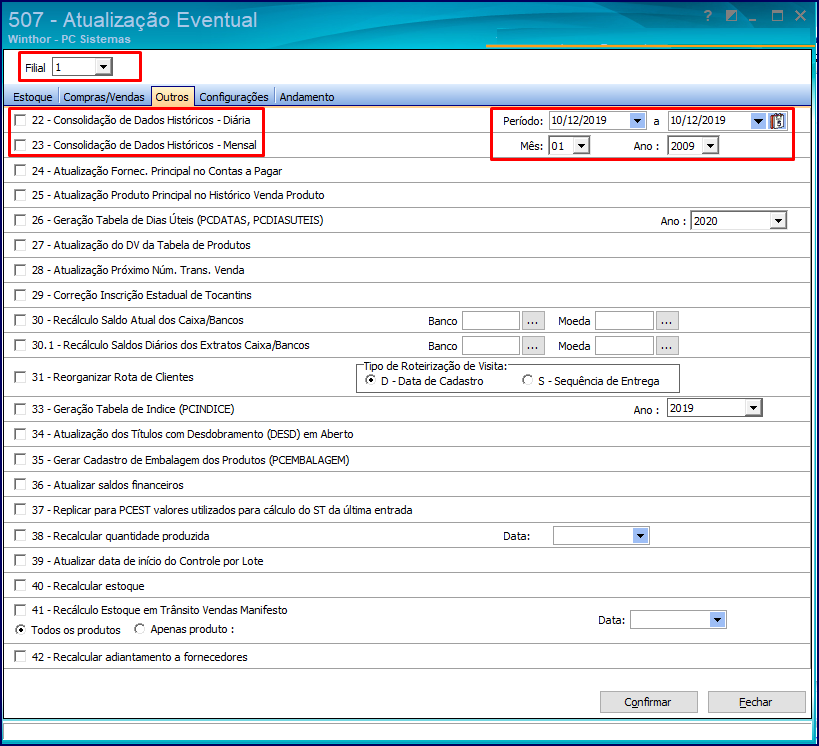Open the Ano 2019 dropdown

(x=754, y=408)
